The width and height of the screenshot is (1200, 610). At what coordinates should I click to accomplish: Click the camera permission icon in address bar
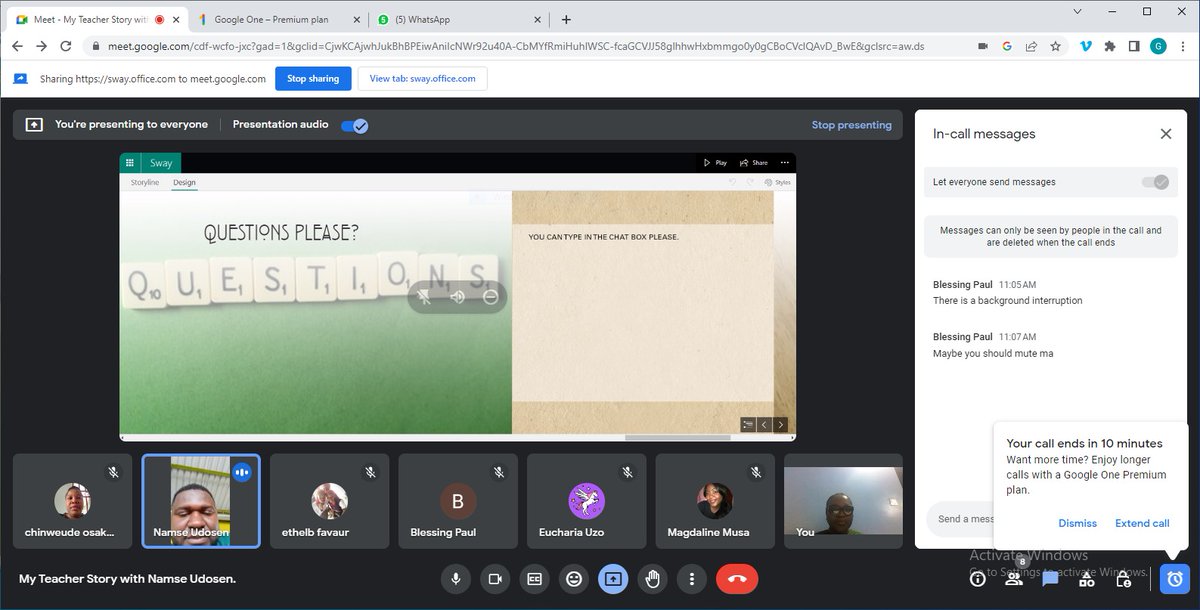pos(982,46)
